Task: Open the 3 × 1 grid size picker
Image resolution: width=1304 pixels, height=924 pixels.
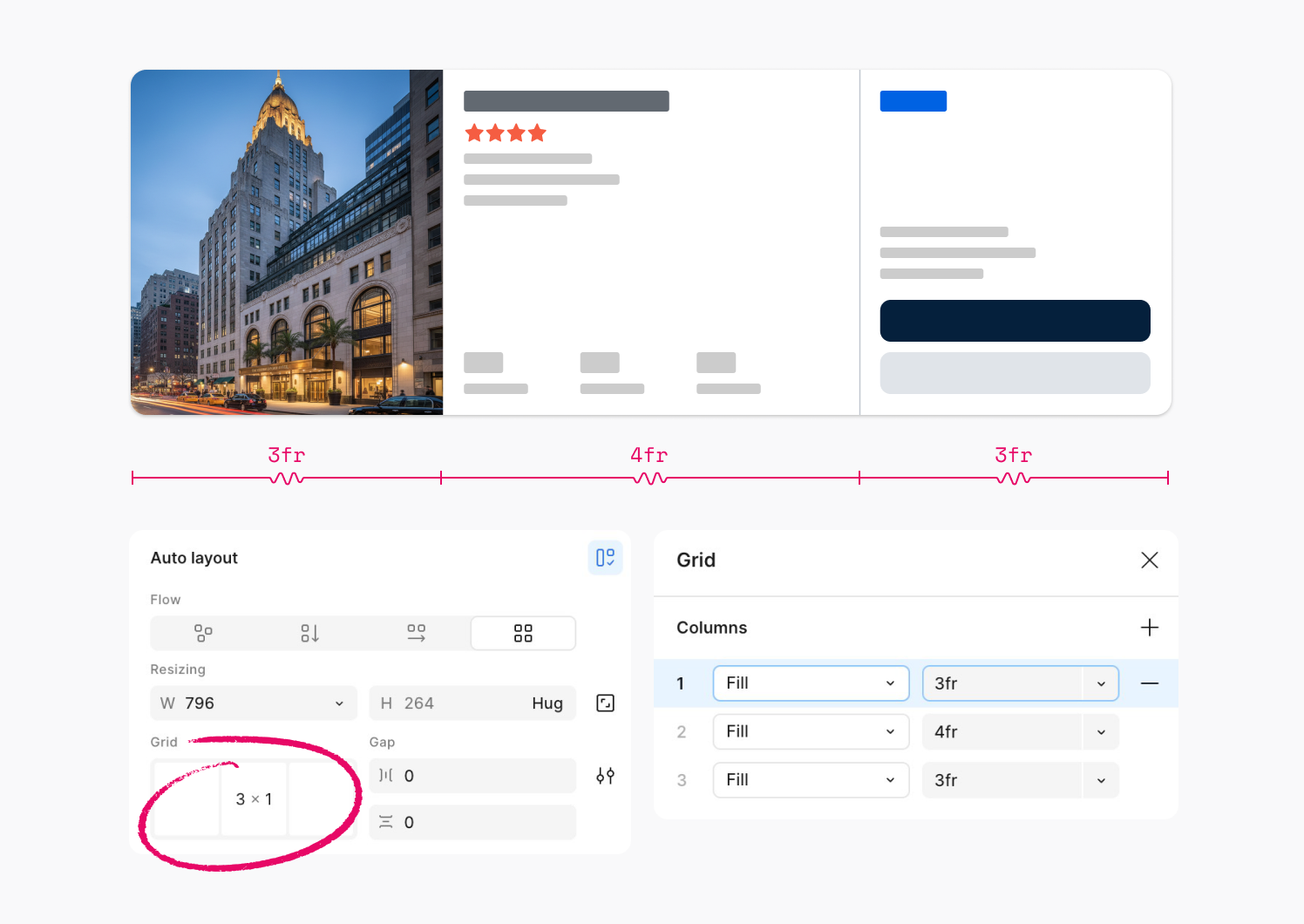Action: coord(254,799)
